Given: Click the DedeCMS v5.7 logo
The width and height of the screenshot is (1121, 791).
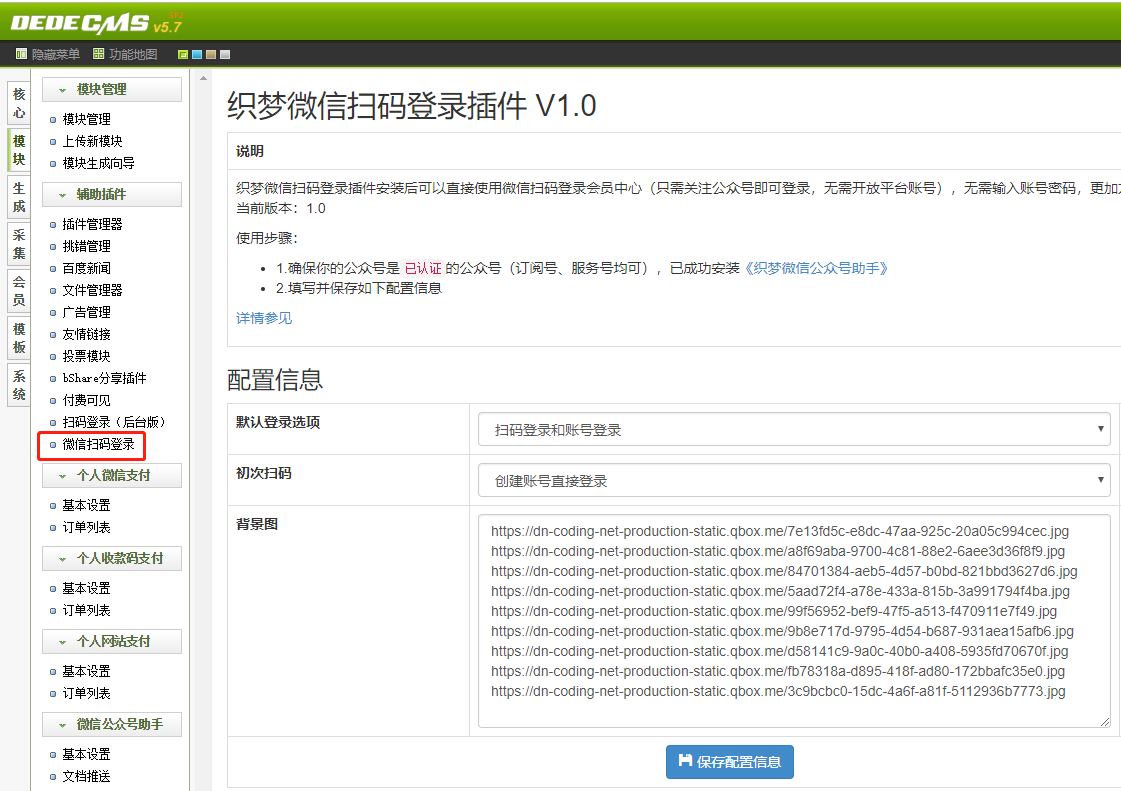Looking at the screenshot, I should (x=97, y=23).
